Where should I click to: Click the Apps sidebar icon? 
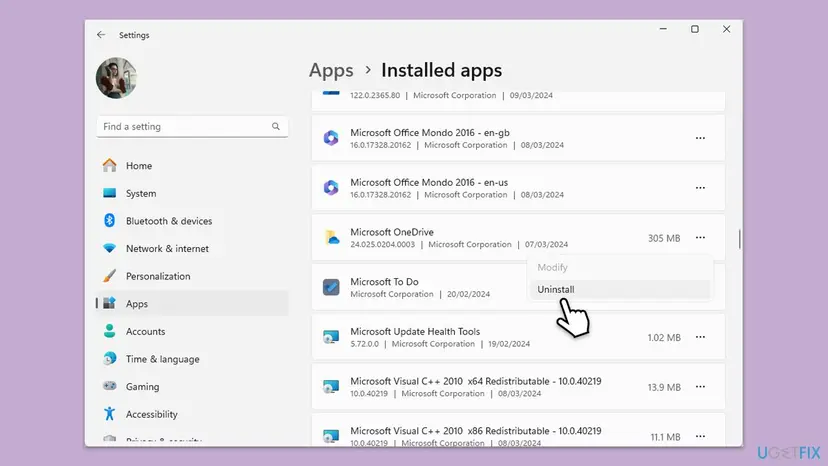pos(109,303)
